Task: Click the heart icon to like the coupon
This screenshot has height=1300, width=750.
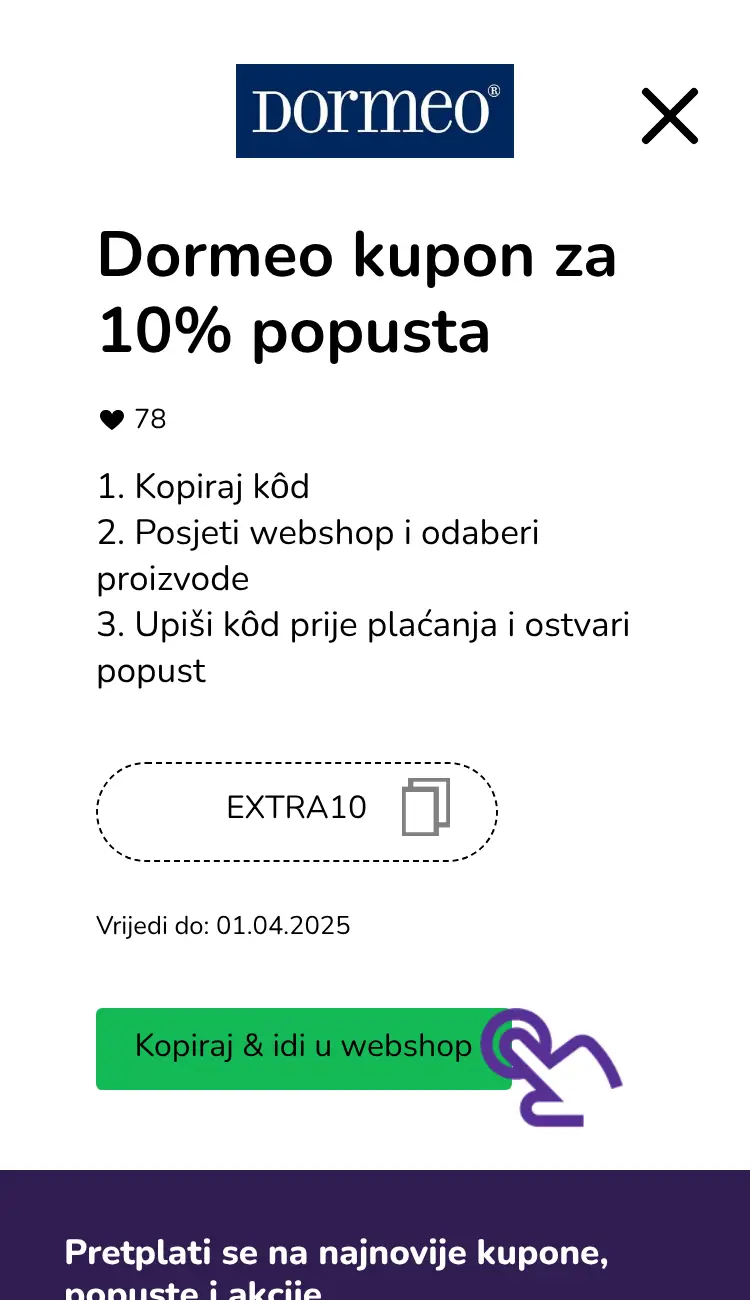Action: click(x=111, y=420)
